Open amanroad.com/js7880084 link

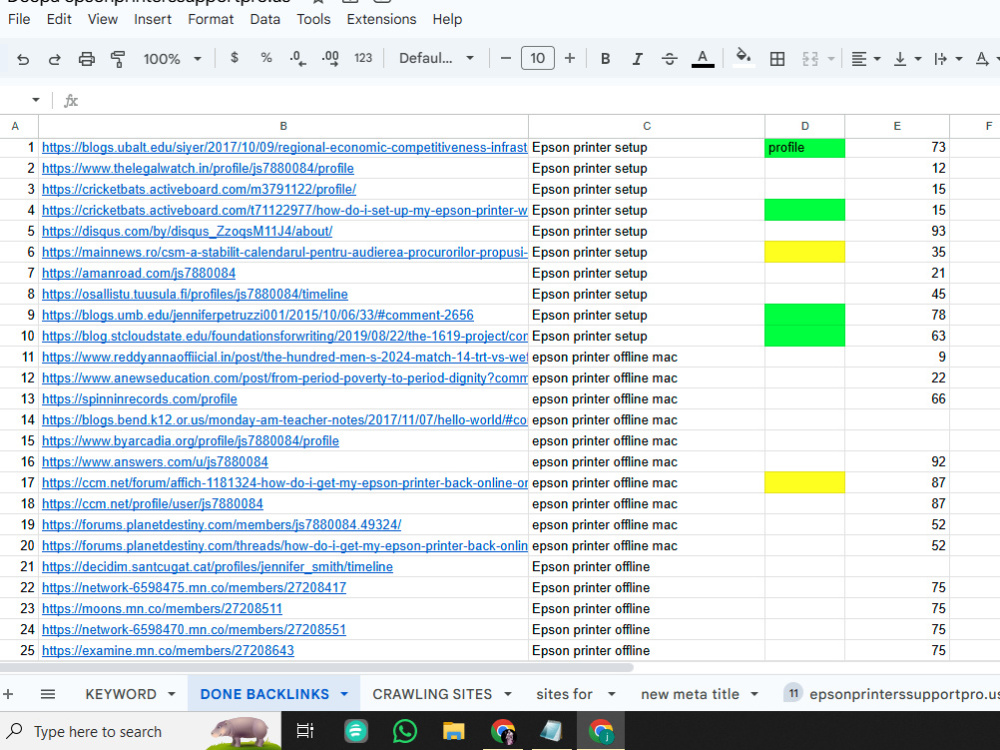pyautogui.click(x=138, y=273)
